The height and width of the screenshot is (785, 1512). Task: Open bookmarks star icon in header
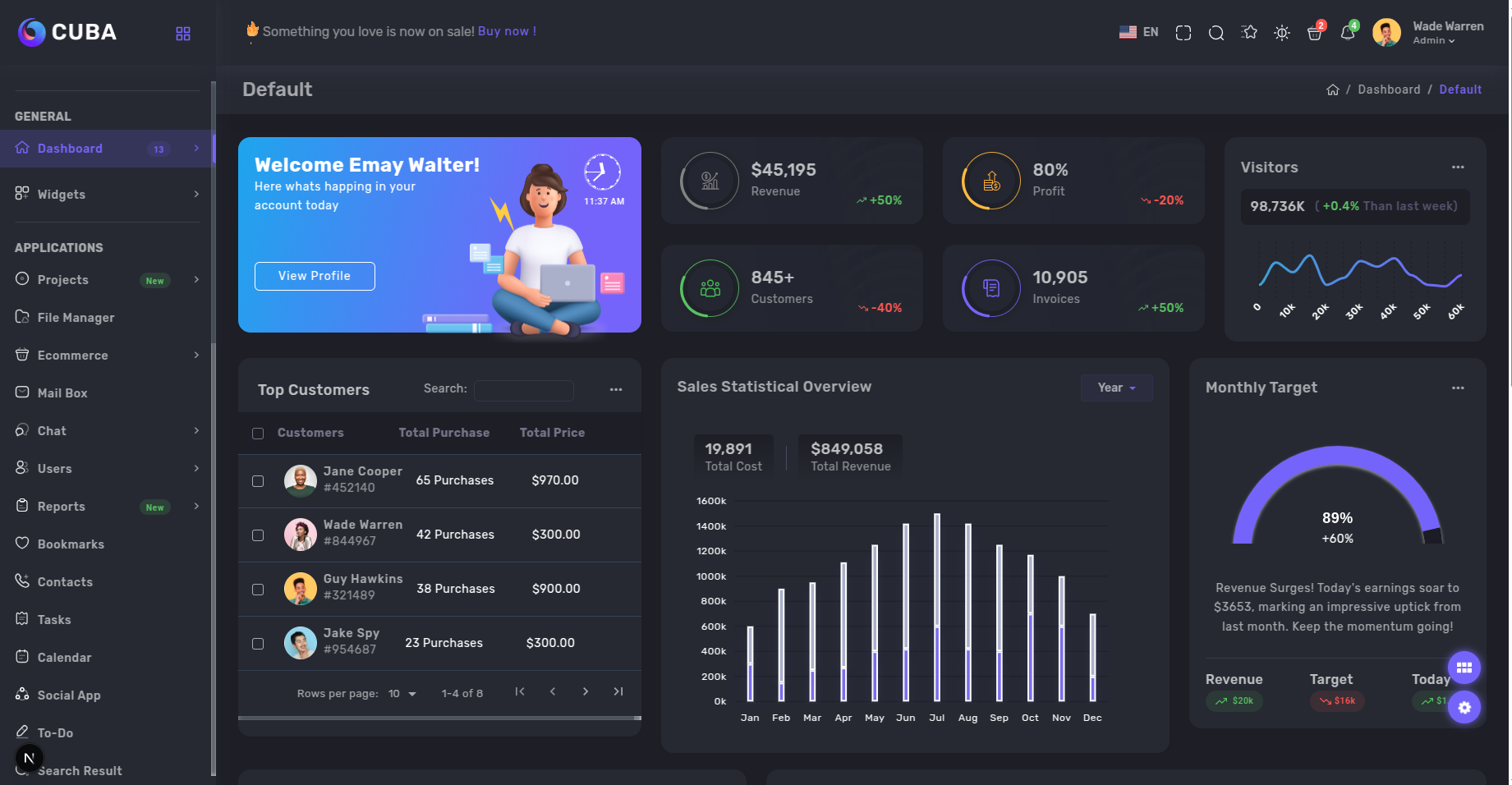click(1249, 33)
